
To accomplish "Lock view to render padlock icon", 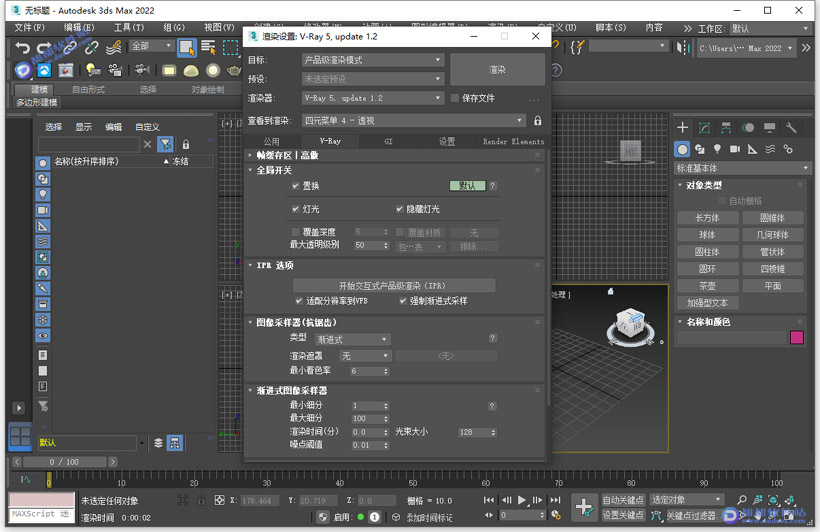I will coord(538,121).
